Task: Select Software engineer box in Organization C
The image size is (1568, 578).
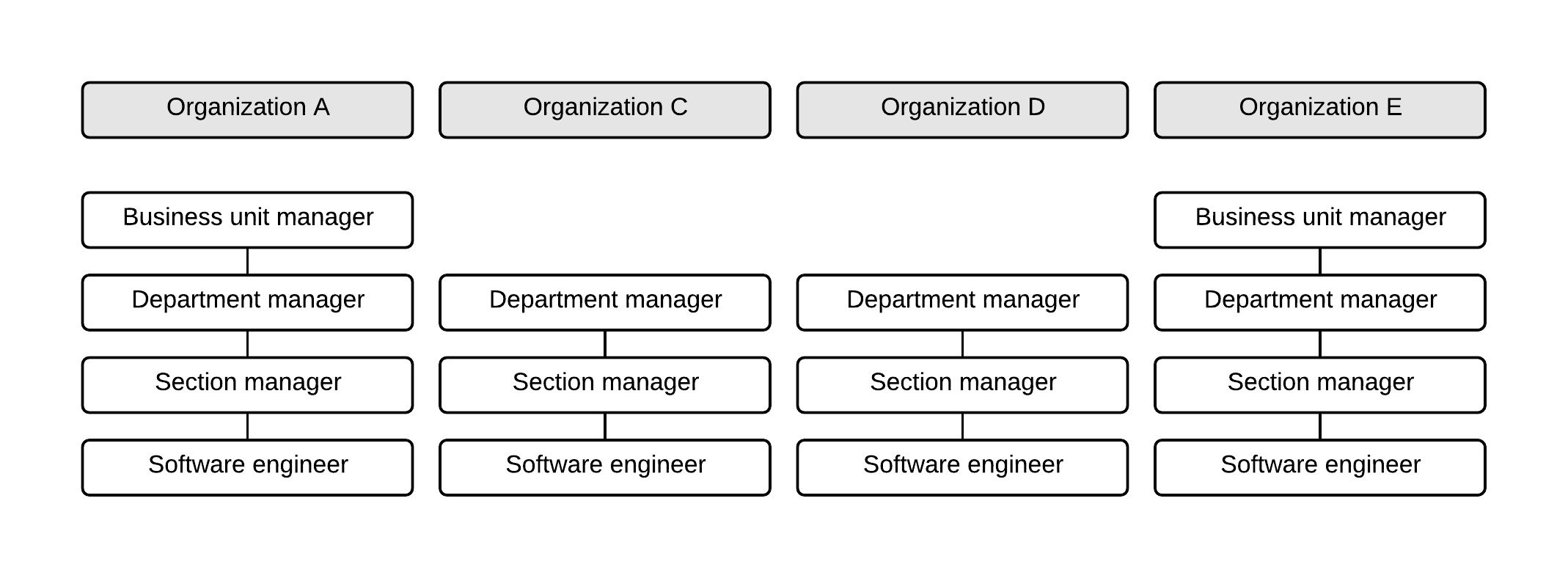Action: [605, 467]
